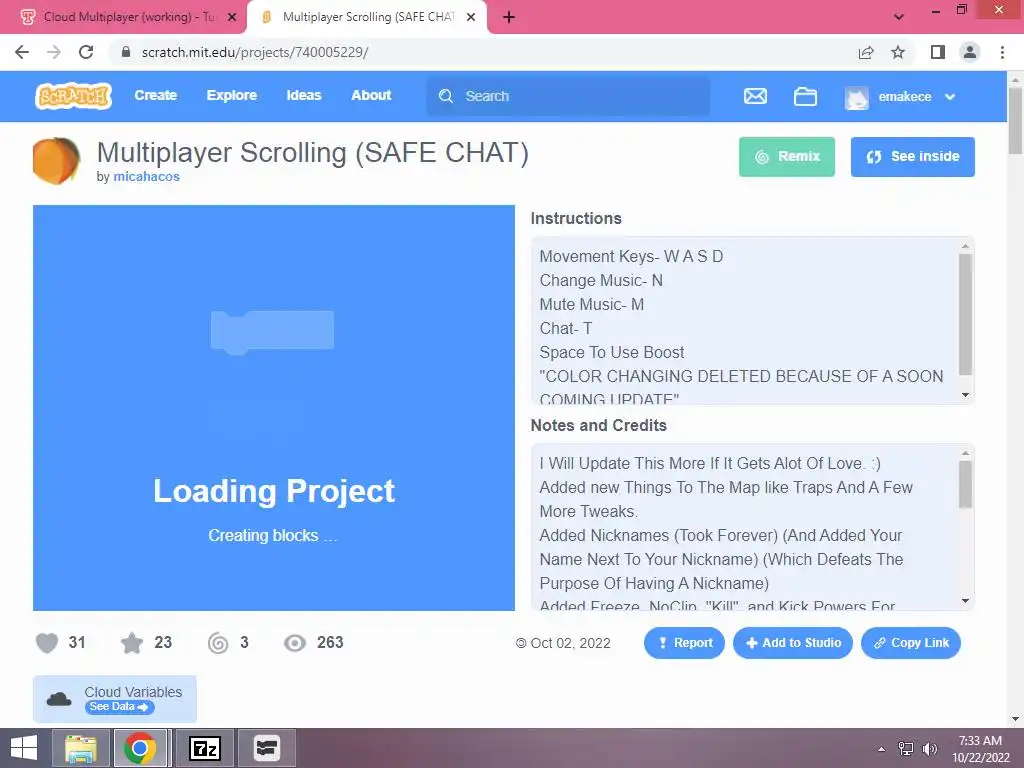
Task: Click the 'Oct 02, 2022' date text
Action: pos(570,643)
